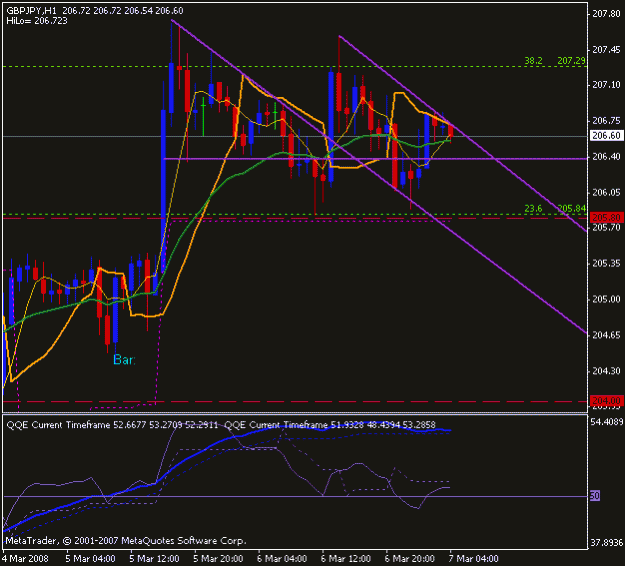Click the 205.35 price axis label
625x566 pixels.
[x=606, y=263]
